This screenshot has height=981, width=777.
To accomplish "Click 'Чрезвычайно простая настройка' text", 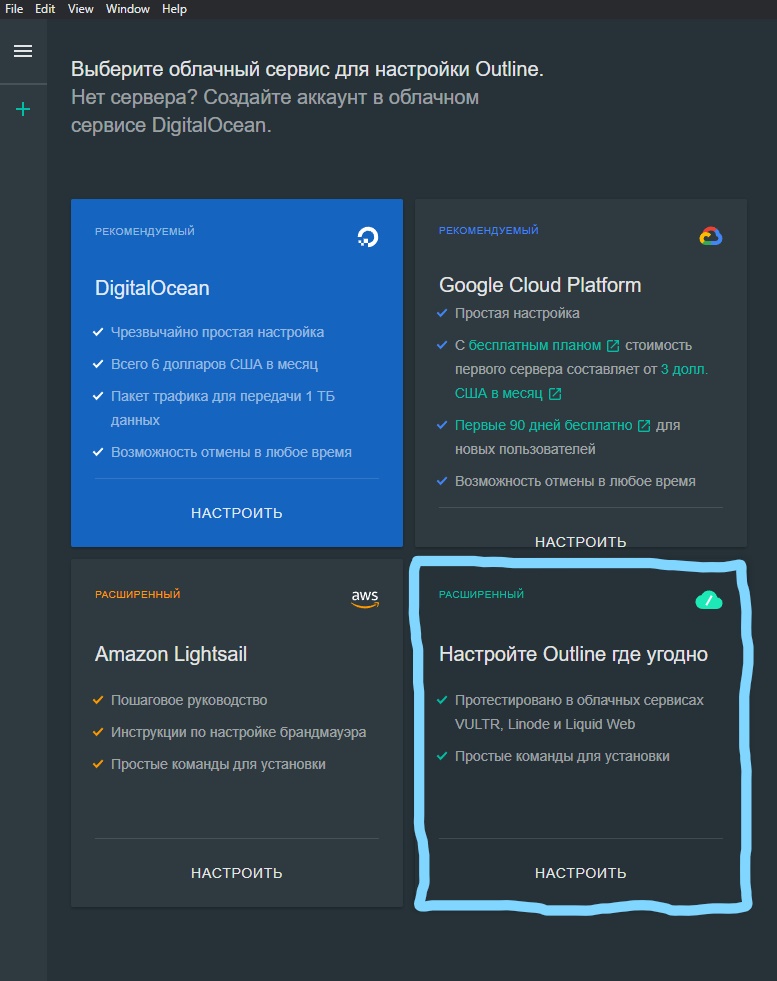I will pos(217,332).
